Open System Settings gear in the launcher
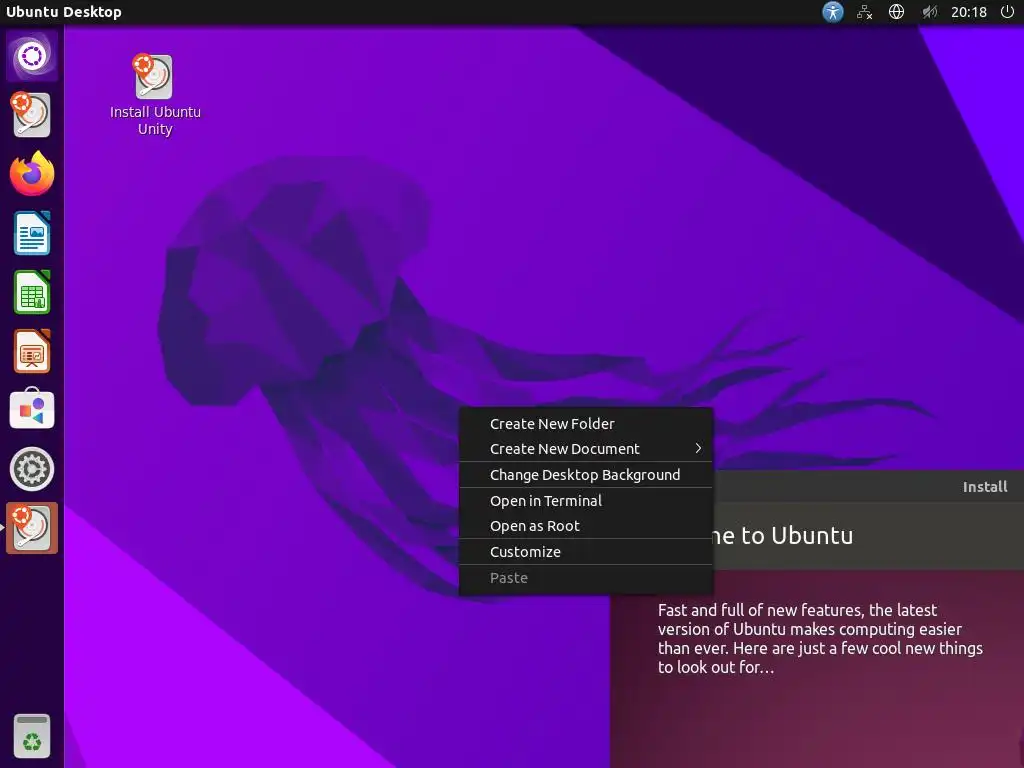The image size is (1024, 768). [x=32, y=469]
